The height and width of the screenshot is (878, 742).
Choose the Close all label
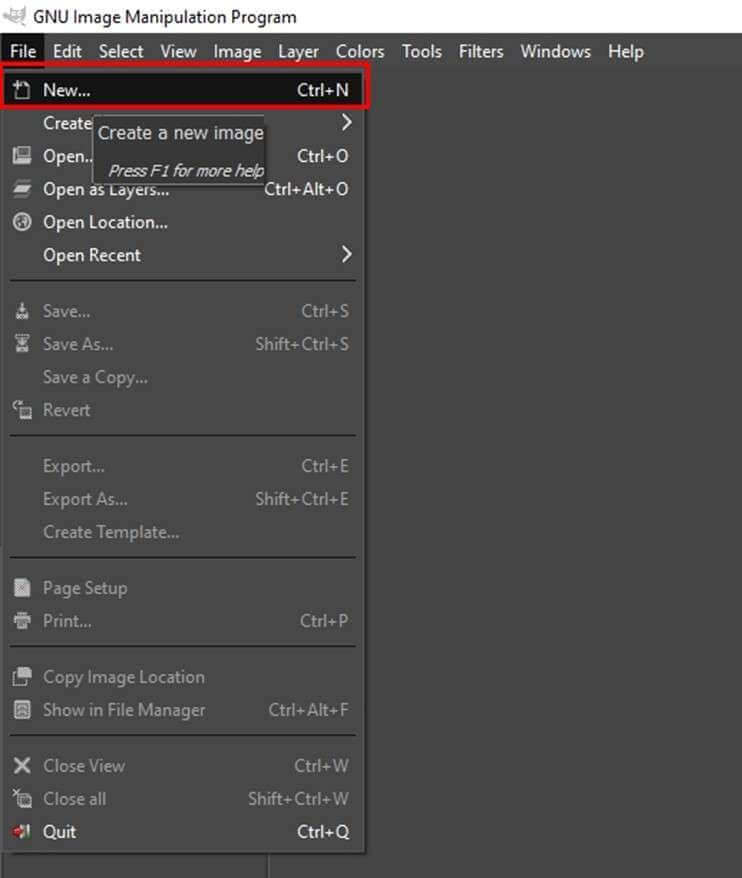pos(74,799)
